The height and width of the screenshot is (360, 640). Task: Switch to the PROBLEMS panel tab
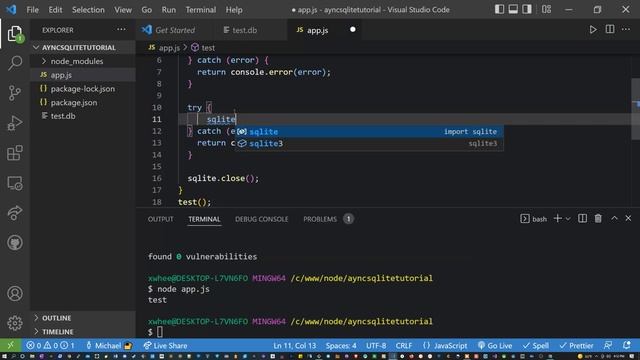tap(320, 219)
